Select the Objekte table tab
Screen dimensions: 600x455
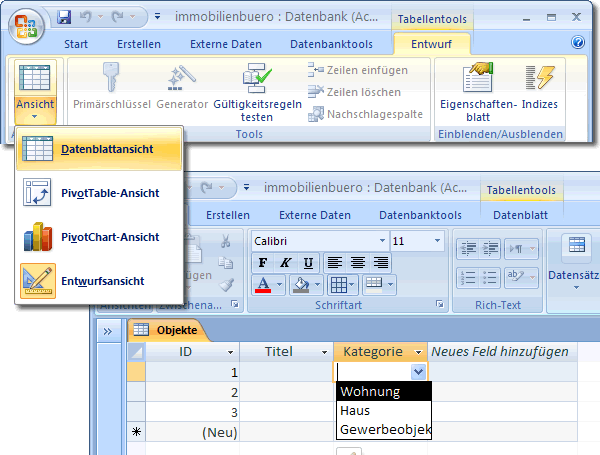point(167,330)
